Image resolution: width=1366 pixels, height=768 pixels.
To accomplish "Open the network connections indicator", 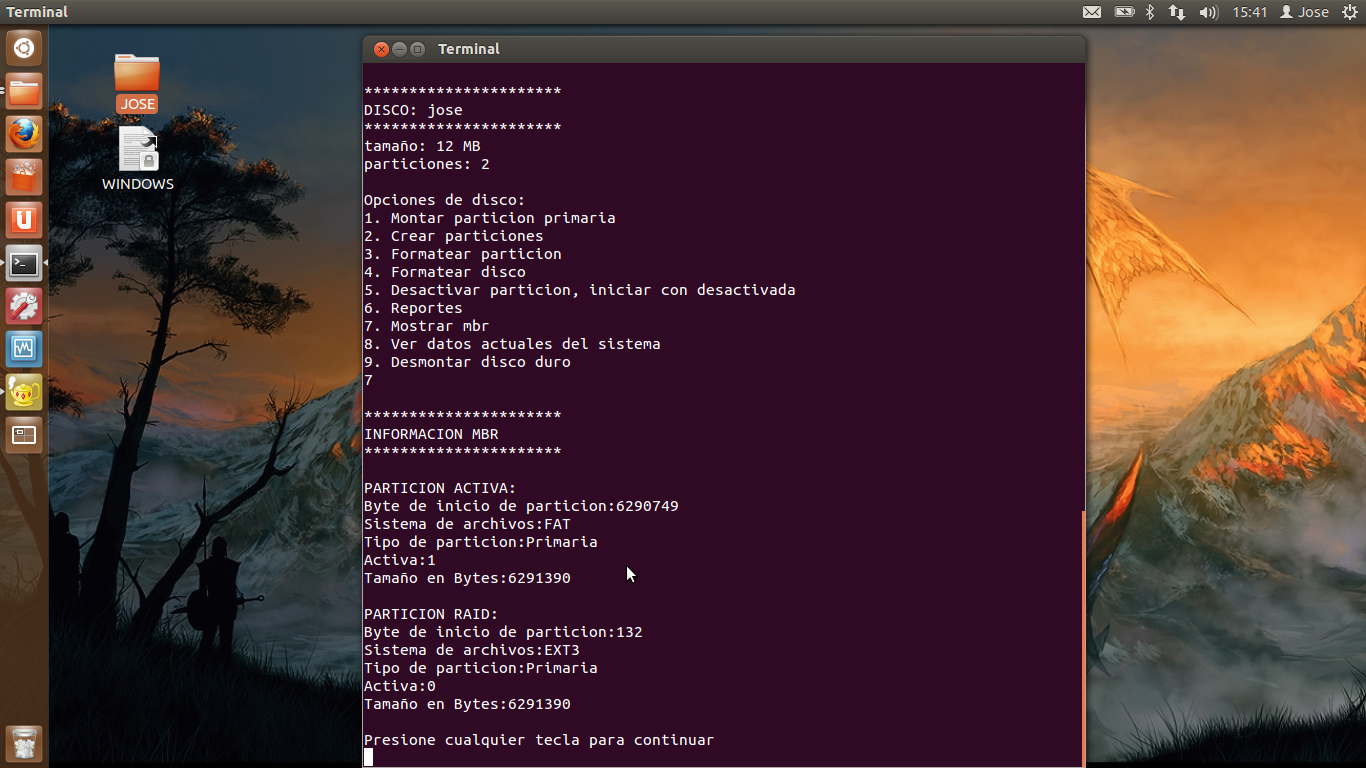I will 1177,12.
